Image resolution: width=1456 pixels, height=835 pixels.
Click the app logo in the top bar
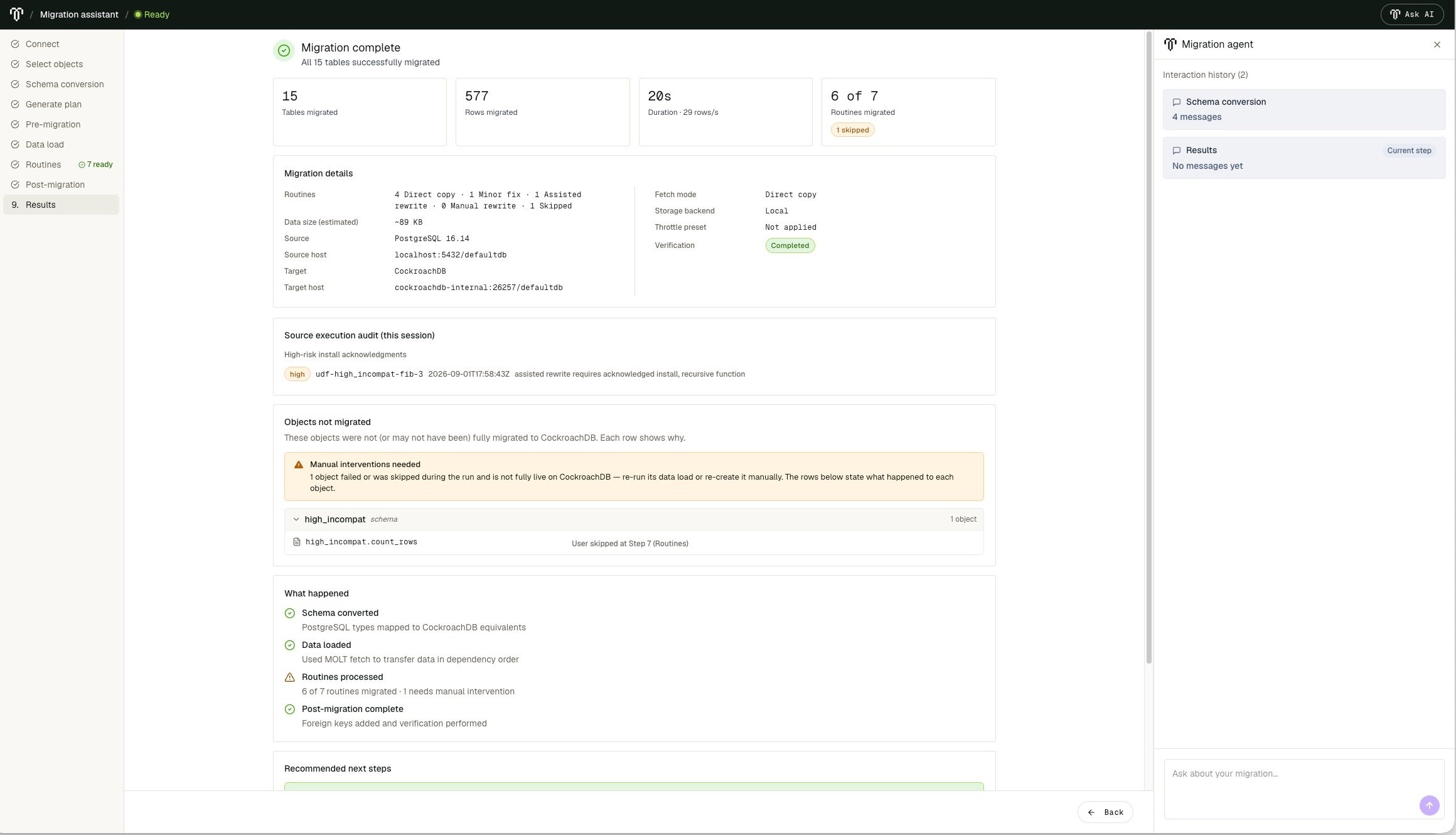coord(16,14)
